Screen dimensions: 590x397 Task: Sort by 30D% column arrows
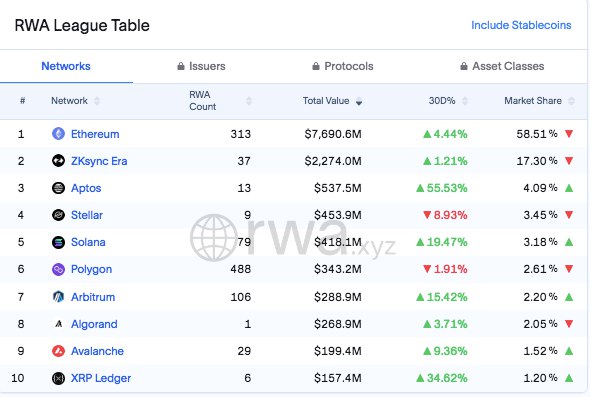click(465, 101)
